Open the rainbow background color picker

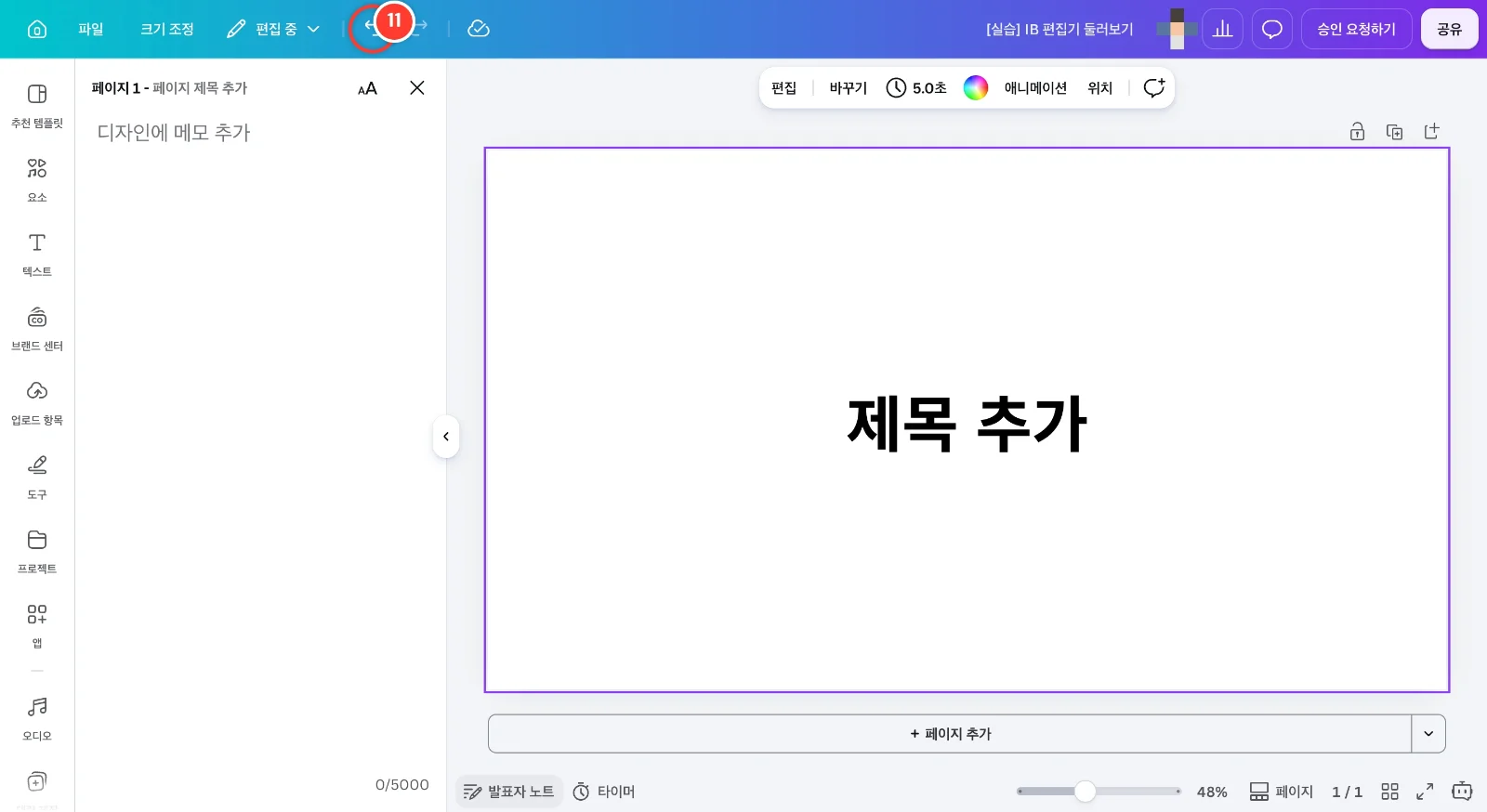[976, 87]
